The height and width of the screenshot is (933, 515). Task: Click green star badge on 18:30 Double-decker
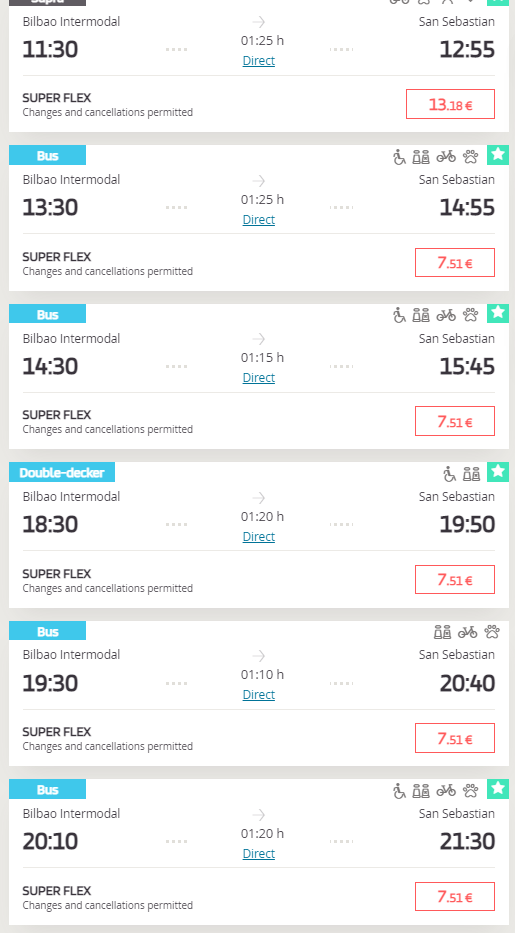click(498, 472)
